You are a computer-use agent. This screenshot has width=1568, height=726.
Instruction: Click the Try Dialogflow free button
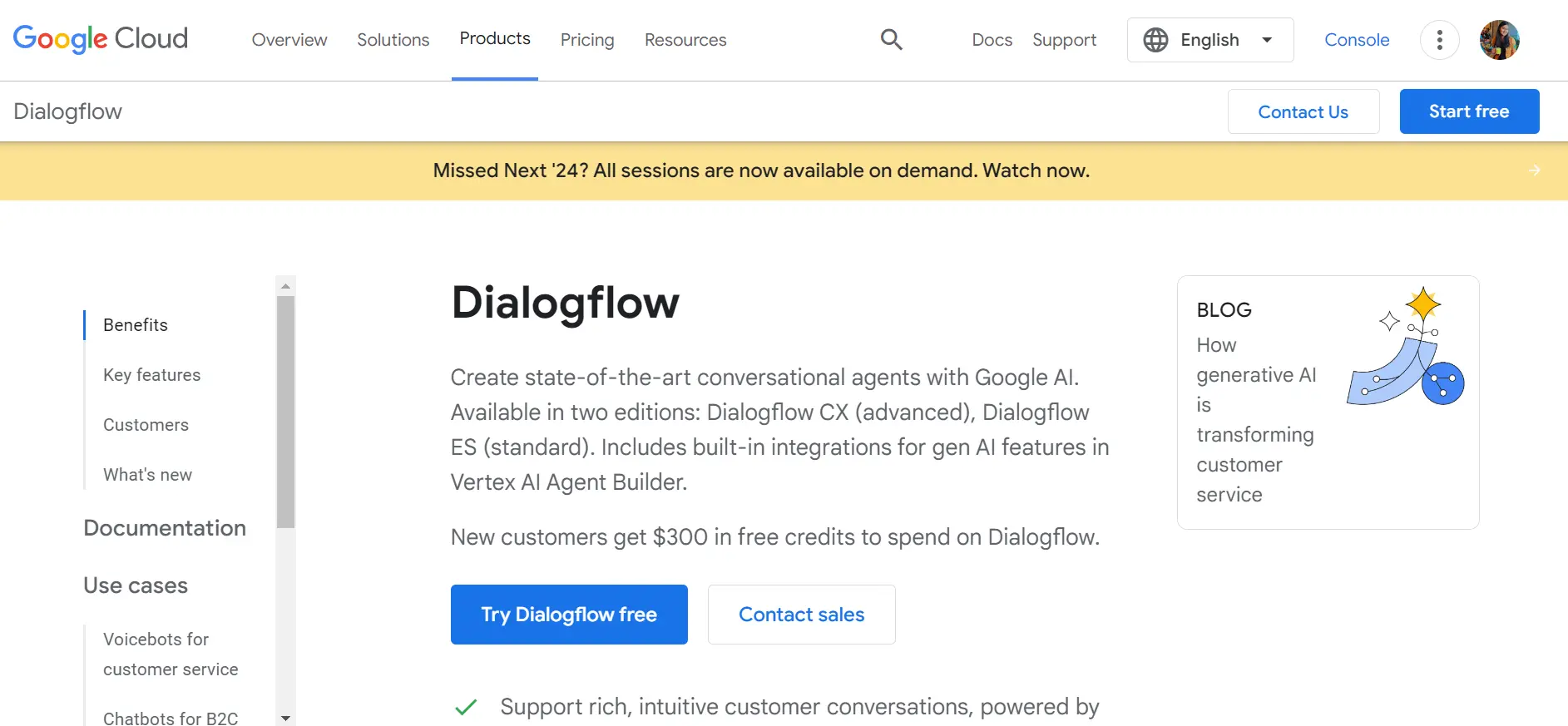coord(569,615)
